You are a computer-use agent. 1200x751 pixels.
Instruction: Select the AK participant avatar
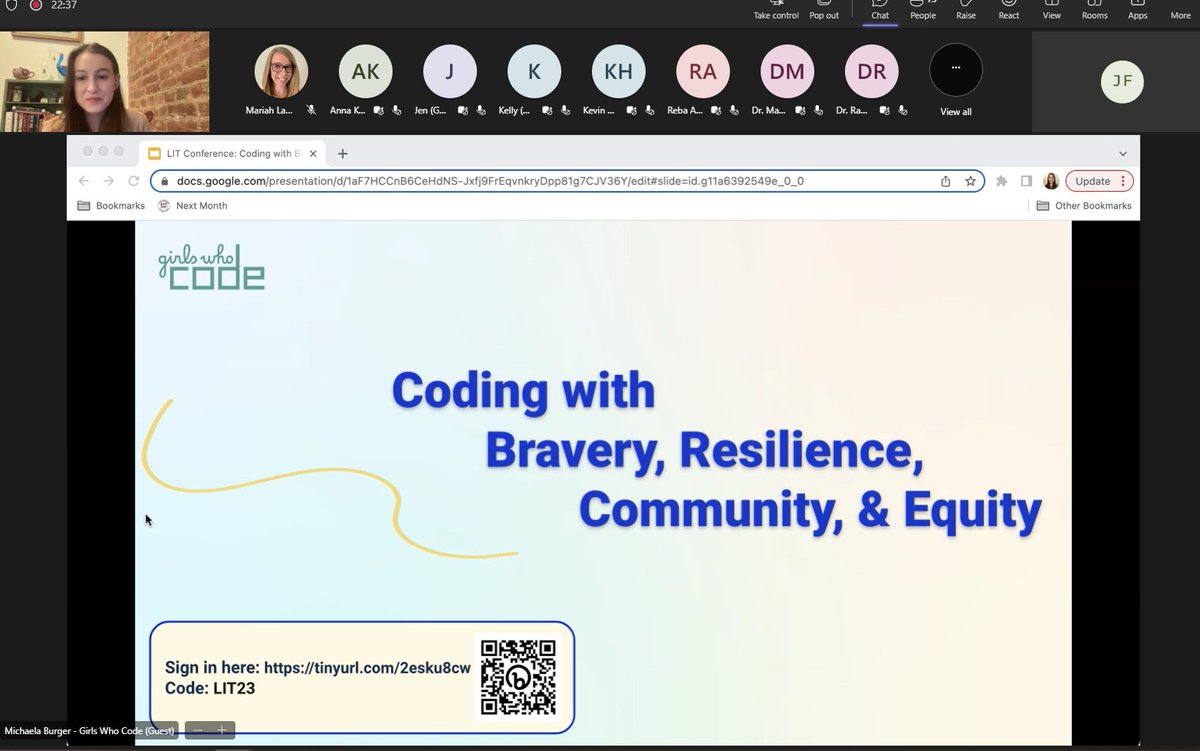(365, 71)
